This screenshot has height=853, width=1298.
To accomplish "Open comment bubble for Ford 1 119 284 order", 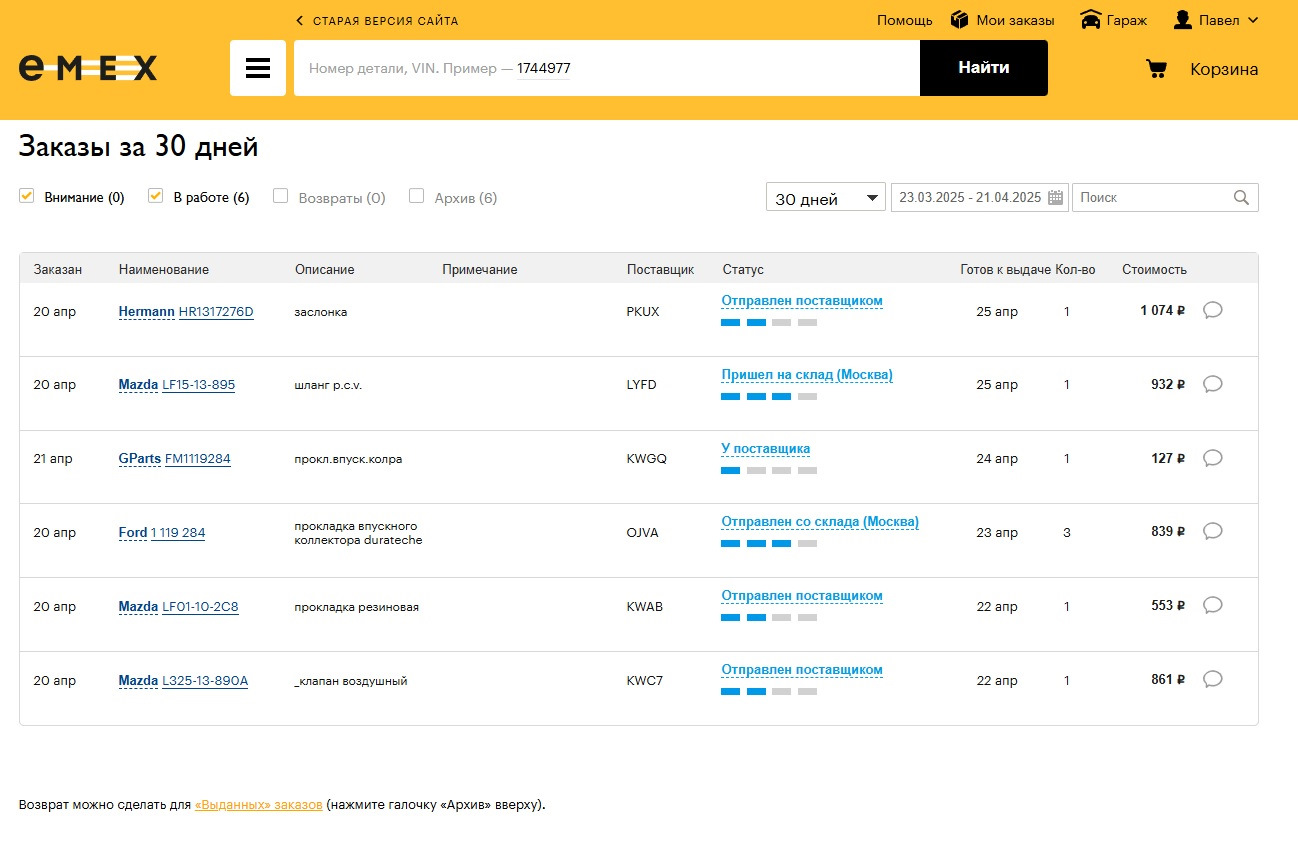I will click(x=1213, y=531).
